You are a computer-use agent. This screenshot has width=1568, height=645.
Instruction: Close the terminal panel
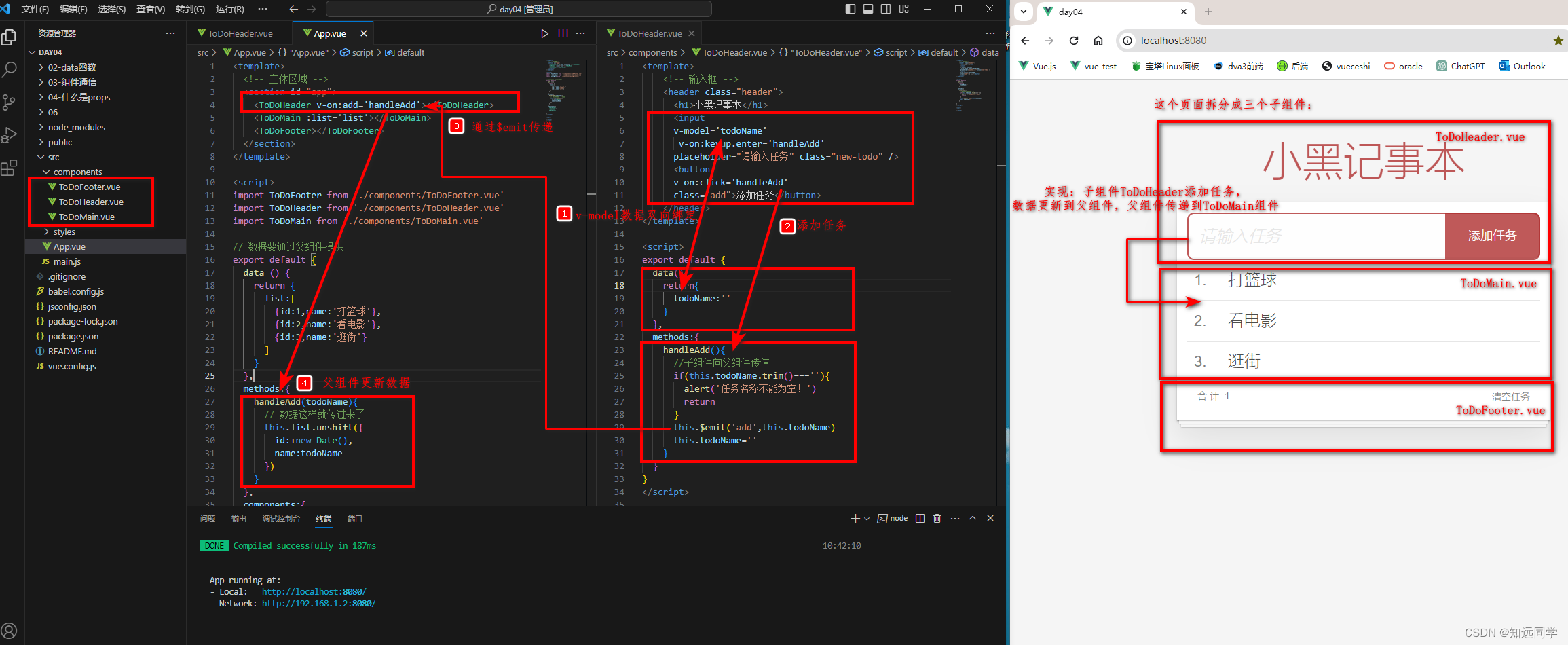[x=990, y=518]
